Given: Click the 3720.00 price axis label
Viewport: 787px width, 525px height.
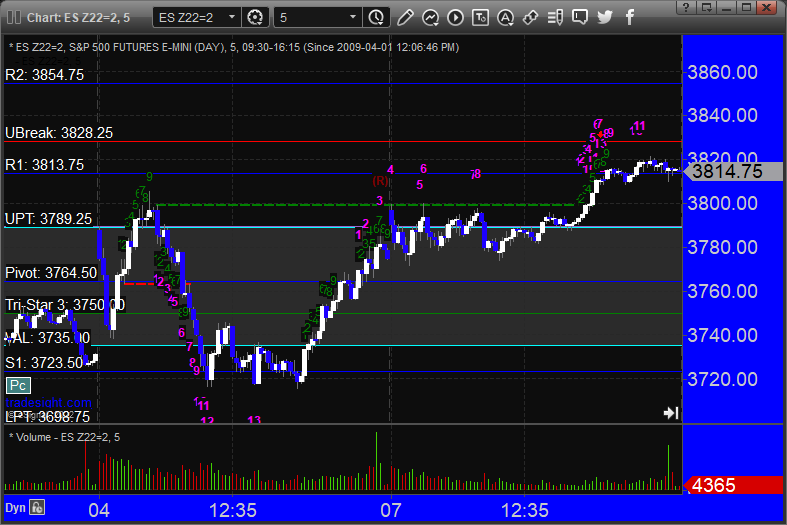Looking at the screenshot, I should 722,379.
